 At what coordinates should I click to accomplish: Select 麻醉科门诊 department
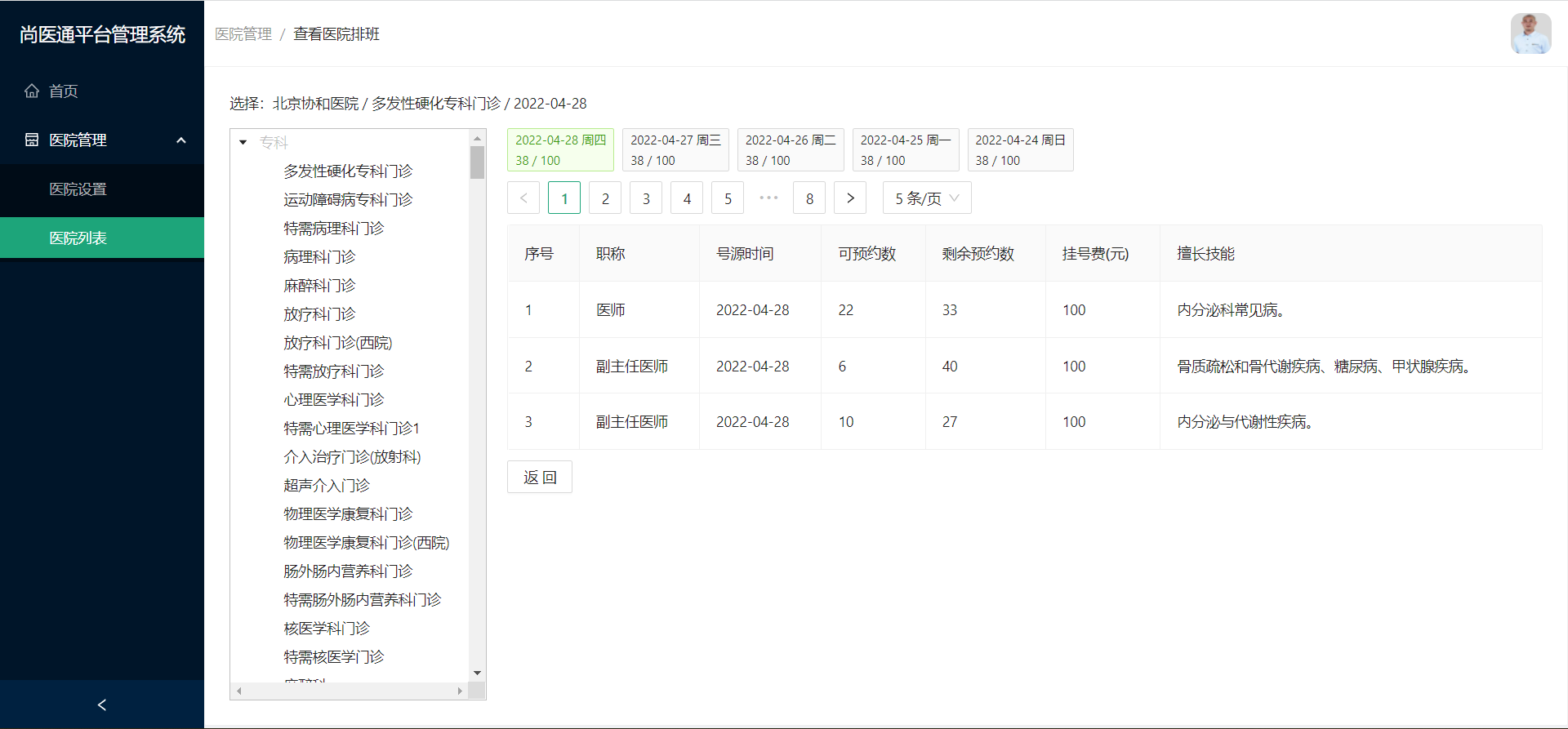pyautogui.click(x=319, y=285)
